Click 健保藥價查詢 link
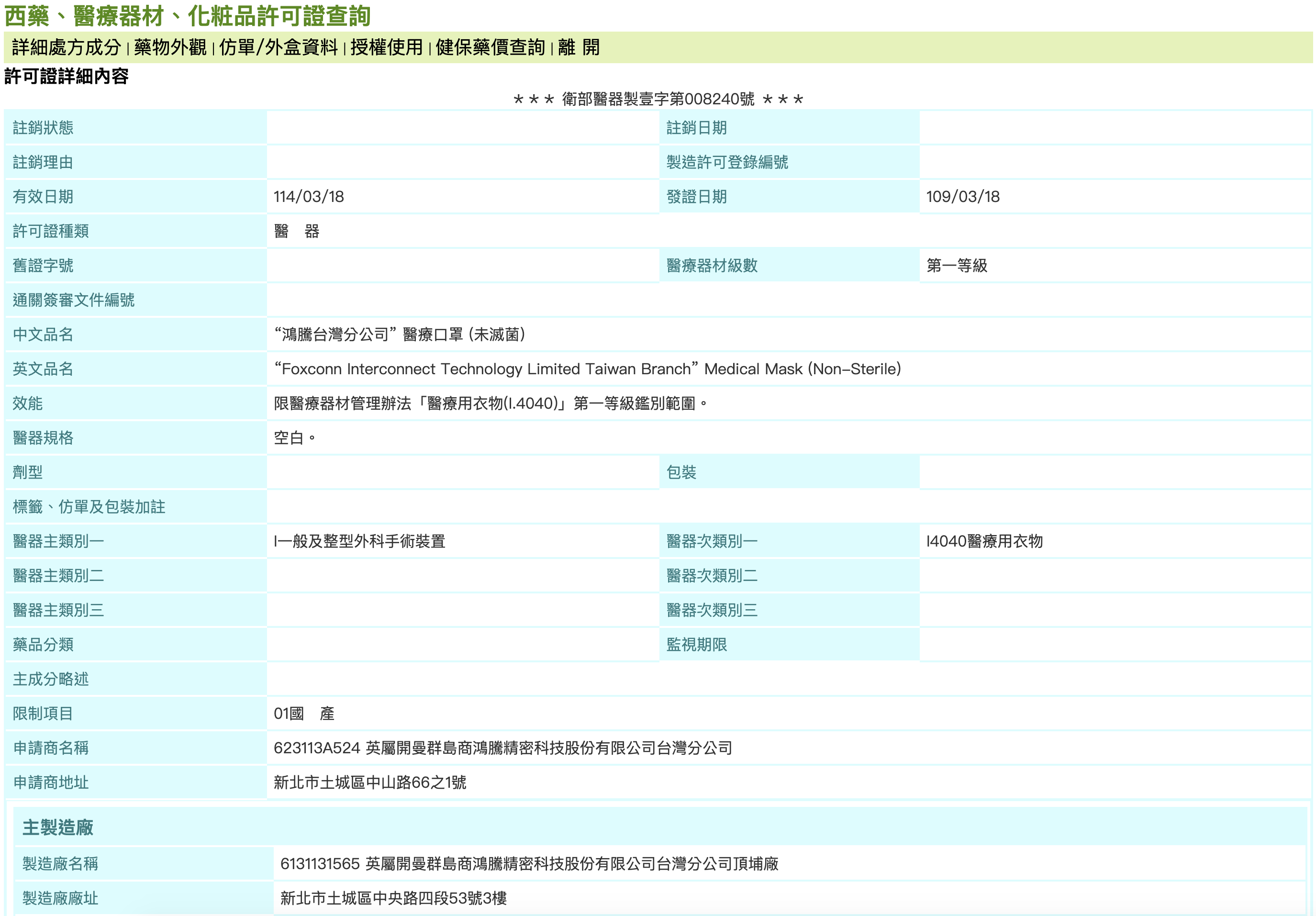Image resolution: width=1316 pixels, height=916 pixels. [490, 47]
